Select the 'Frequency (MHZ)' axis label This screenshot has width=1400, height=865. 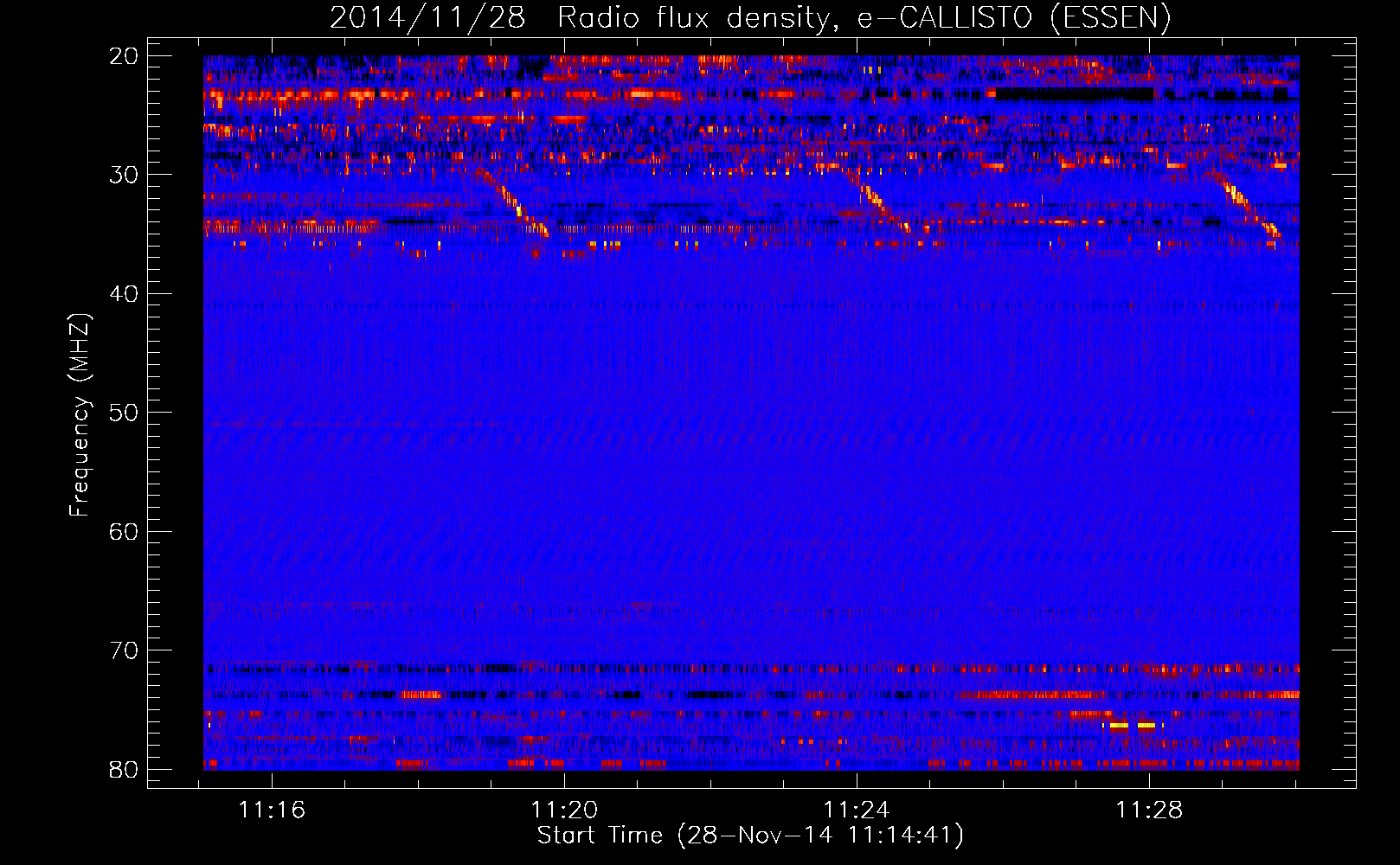[80, 415]
